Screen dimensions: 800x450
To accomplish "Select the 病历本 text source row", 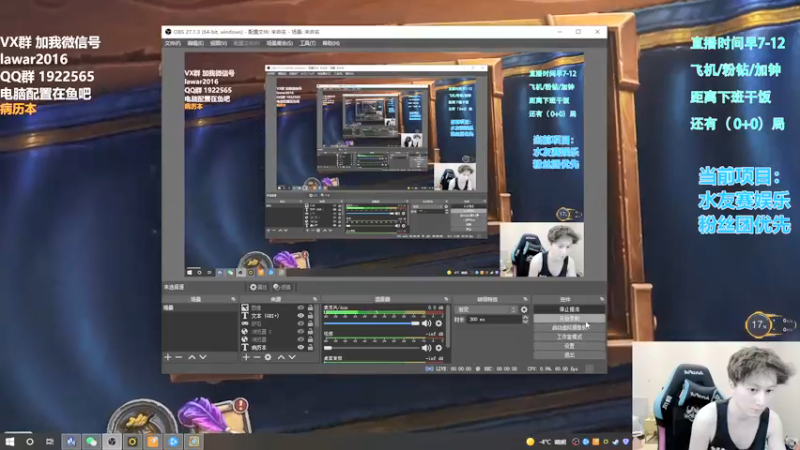I will [x=278, y=347].
